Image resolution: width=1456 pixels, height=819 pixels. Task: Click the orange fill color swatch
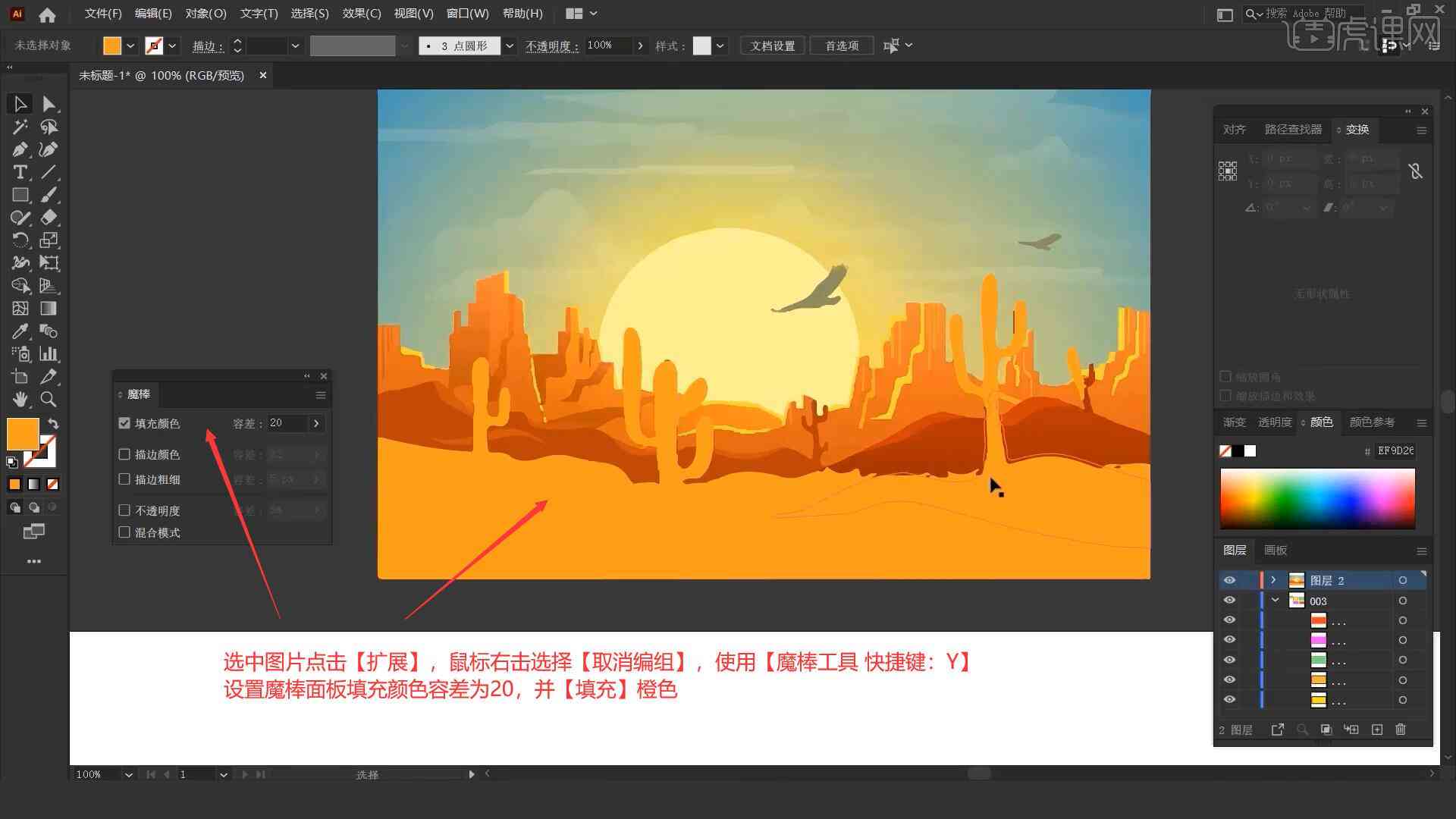(x=22, y=432)
